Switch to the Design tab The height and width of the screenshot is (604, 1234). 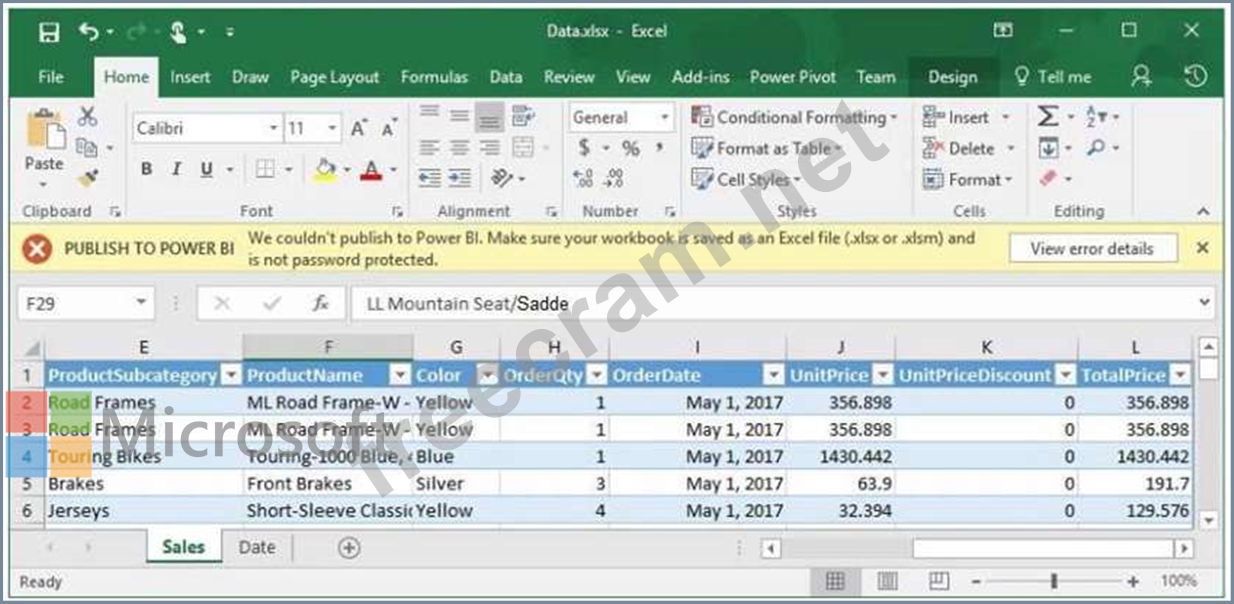click(x=952, y=77)
